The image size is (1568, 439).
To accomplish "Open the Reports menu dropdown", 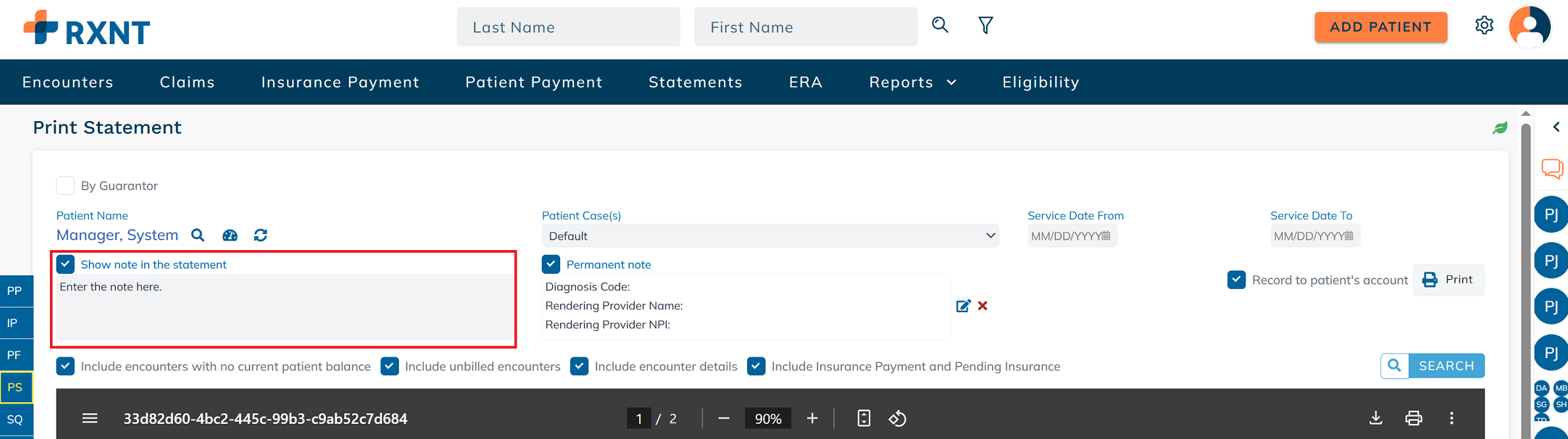I will pos(912,82).
